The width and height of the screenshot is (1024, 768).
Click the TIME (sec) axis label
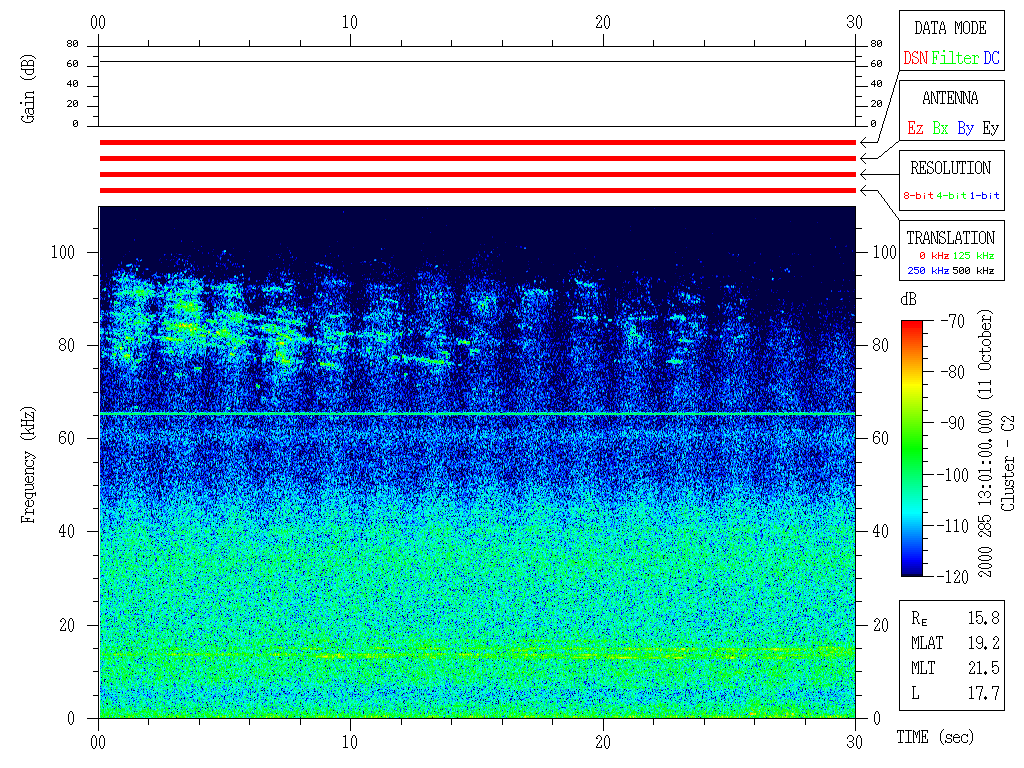click(934, 738)
